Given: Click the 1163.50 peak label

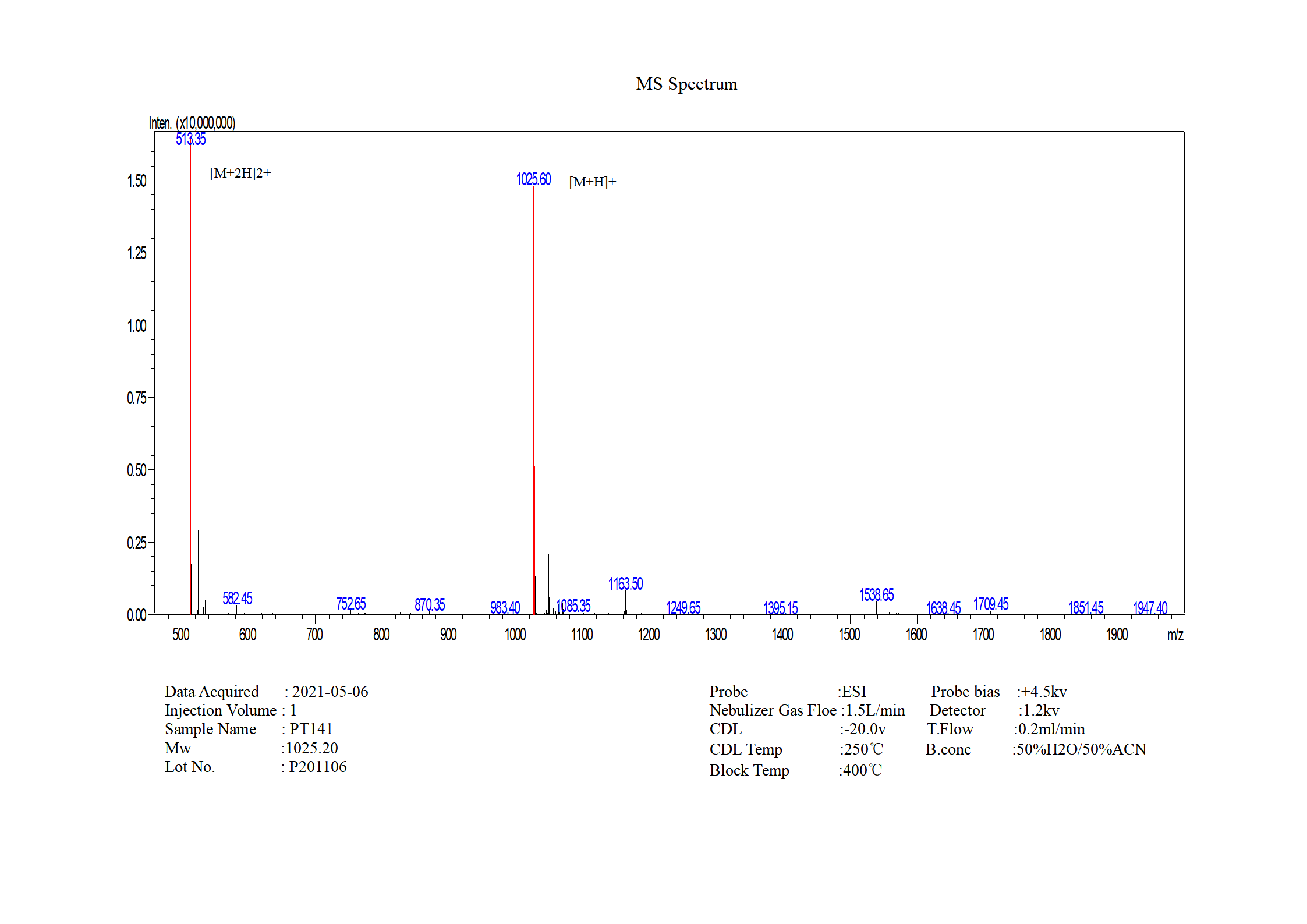Looking at the screenshot, I should 625,583.
